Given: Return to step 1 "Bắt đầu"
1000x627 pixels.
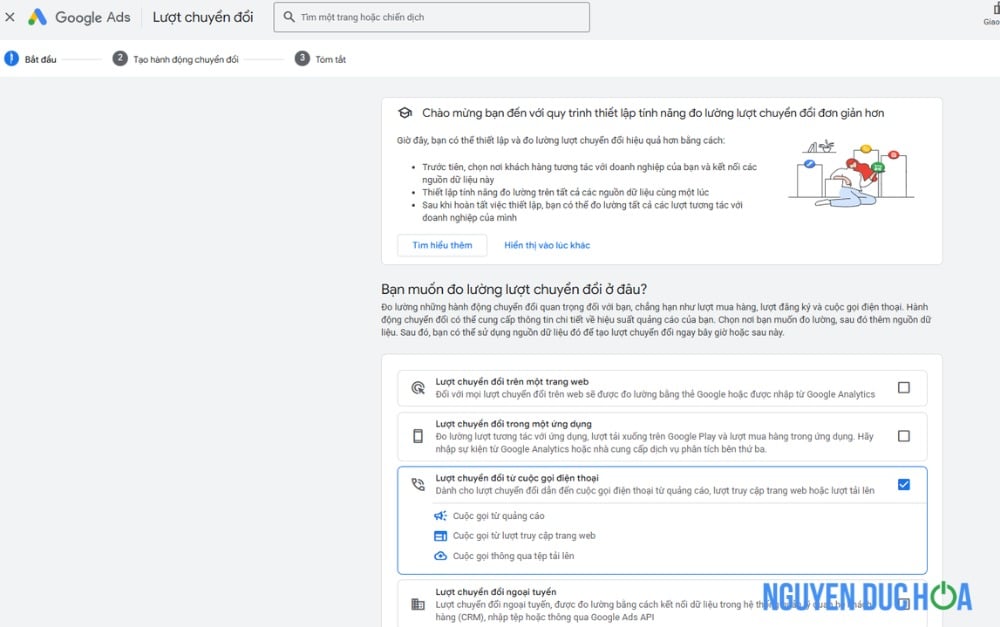Looking at the screenshot, I should click(33, 59).
